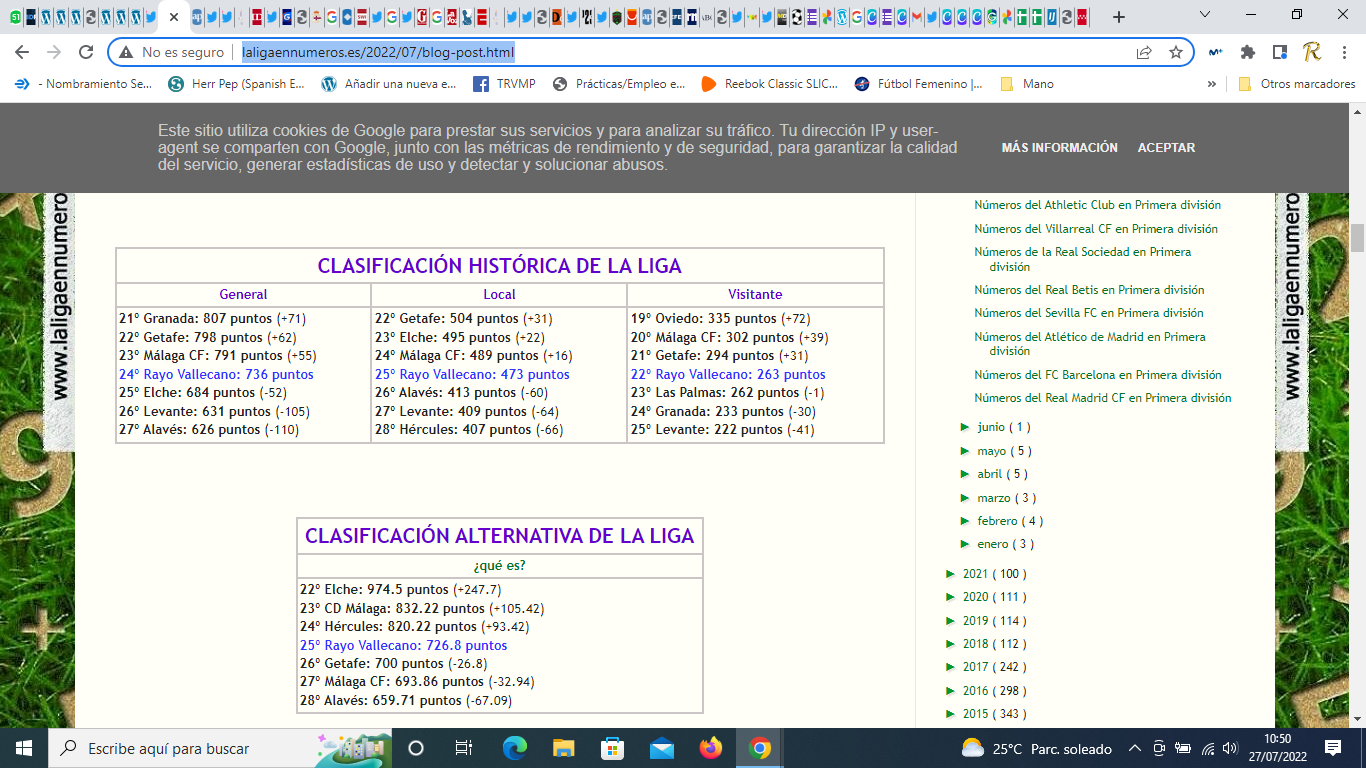Click the browser back arrow
Image resolution: width=1366 pixels, height=768 pixels.
[22, 52]
